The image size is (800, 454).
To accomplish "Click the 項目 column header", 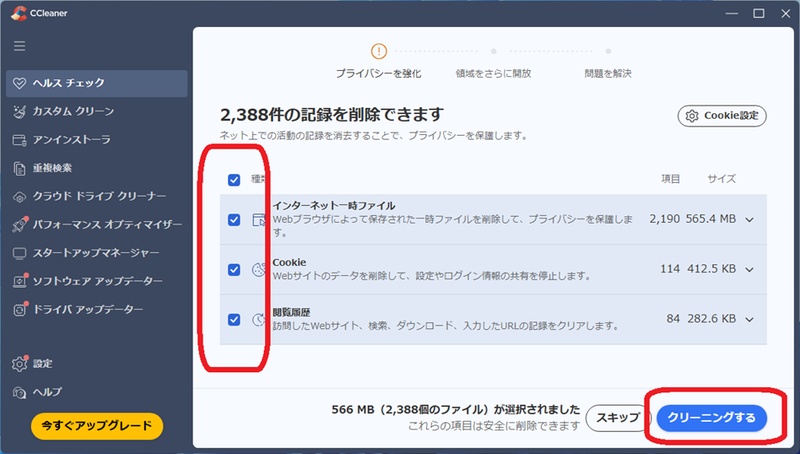I will pyautogui.click(x=670, y=179).
